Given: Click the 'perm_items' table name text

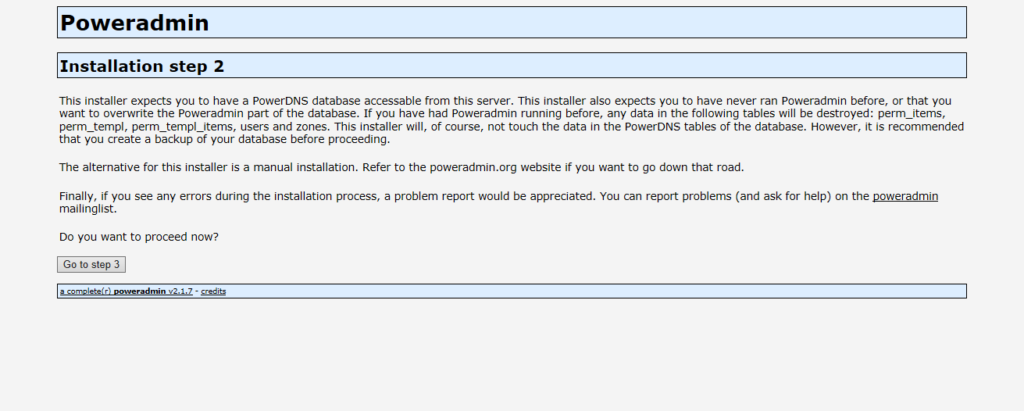Looking at the screenshot, I should 910,114.
